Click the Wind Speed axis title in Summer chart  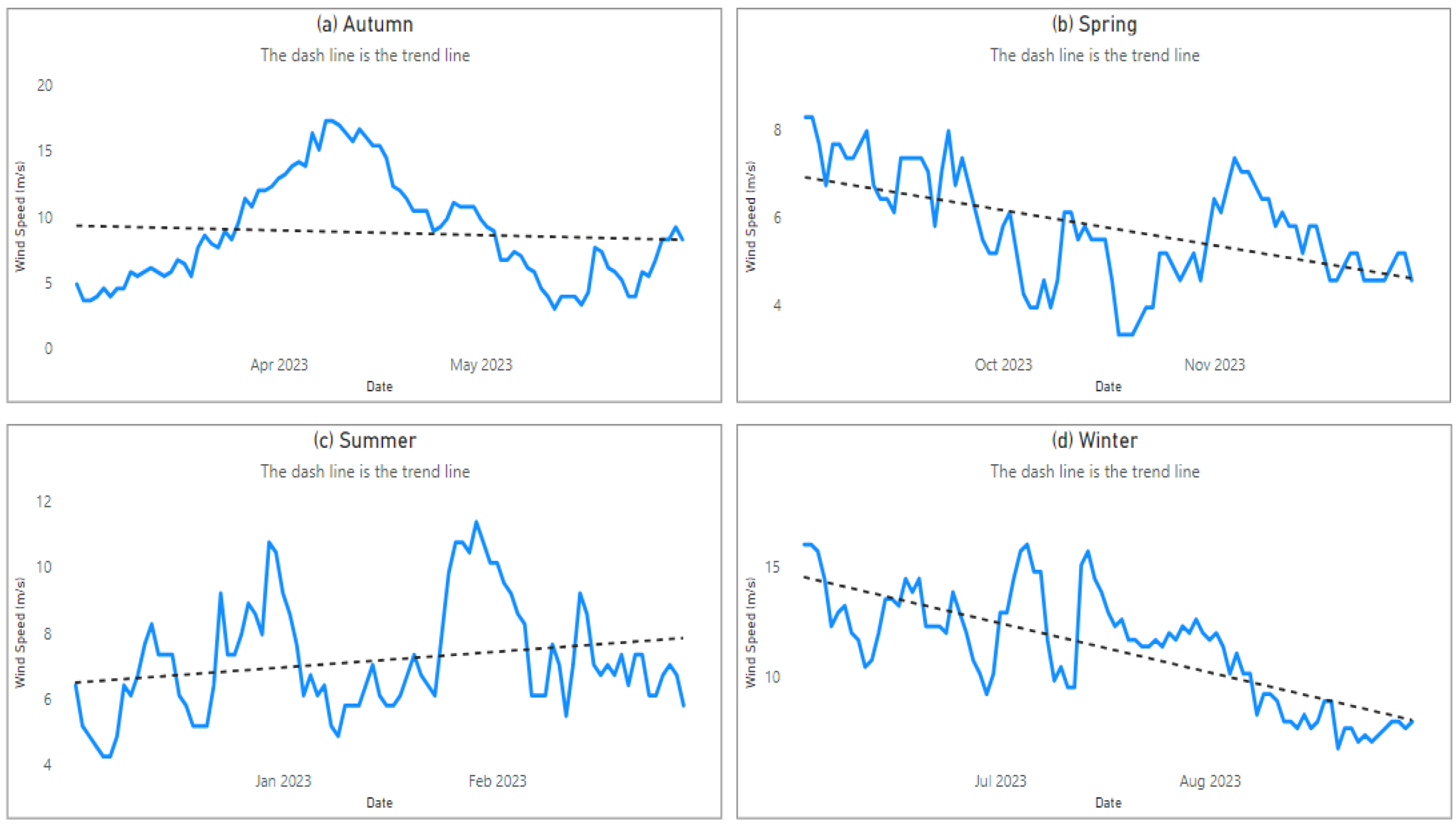[20, 632]
